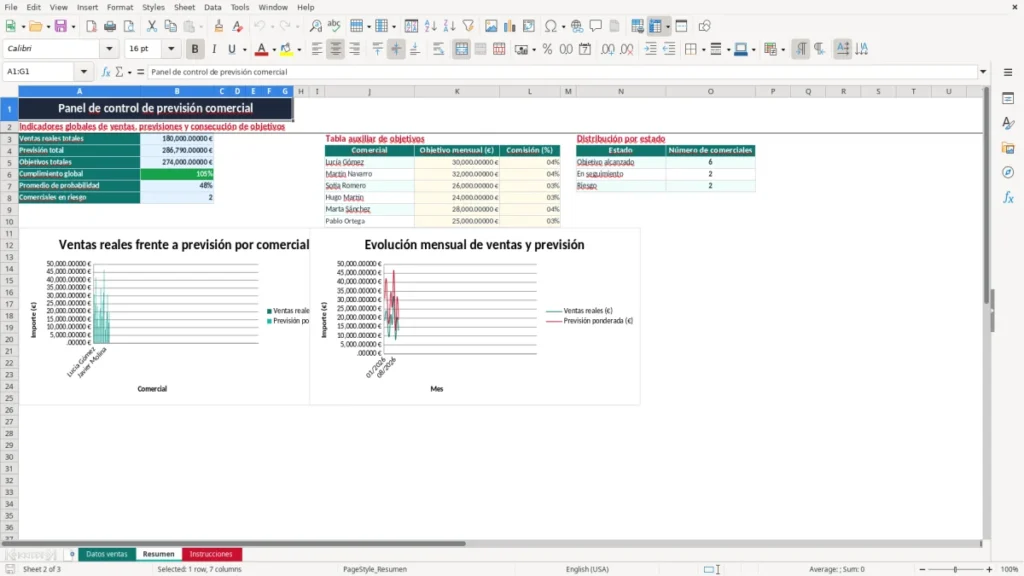
Task: Open sidebar Gallery panel
Action: tap(1008, 148)
